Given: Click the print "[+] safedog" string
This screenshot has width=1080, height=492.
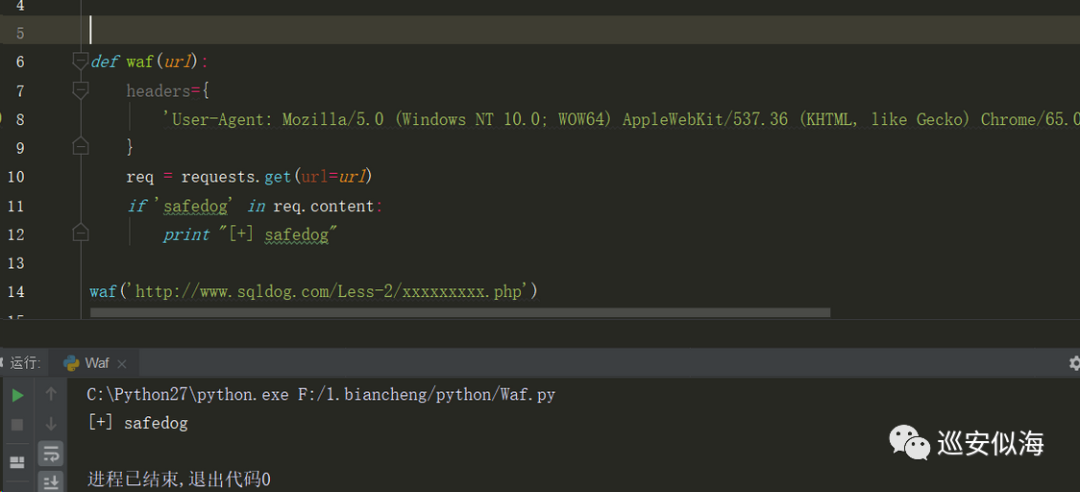Looking at the screenshot, I should (279, 235).
